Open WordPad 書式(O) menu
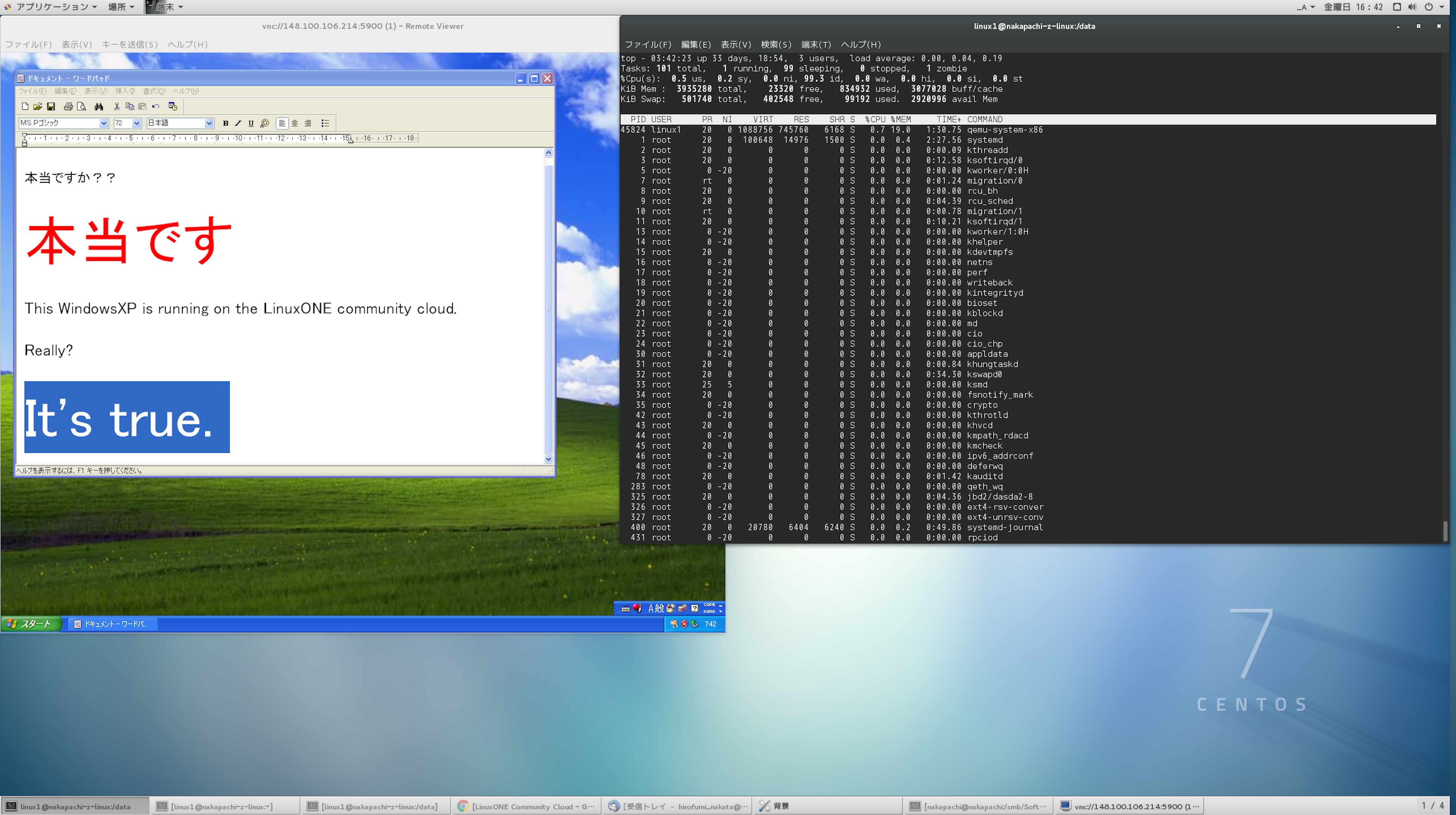Viewport: 1456px width, 815px height. coord(154,91)
